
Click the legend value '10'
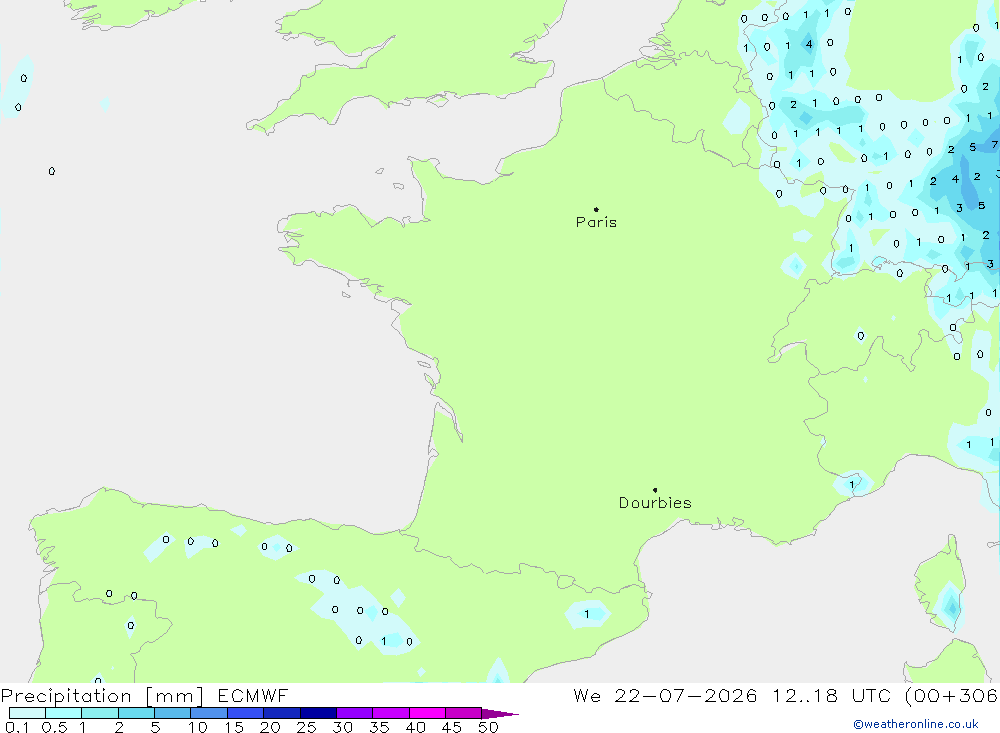(x=198, y=727)
